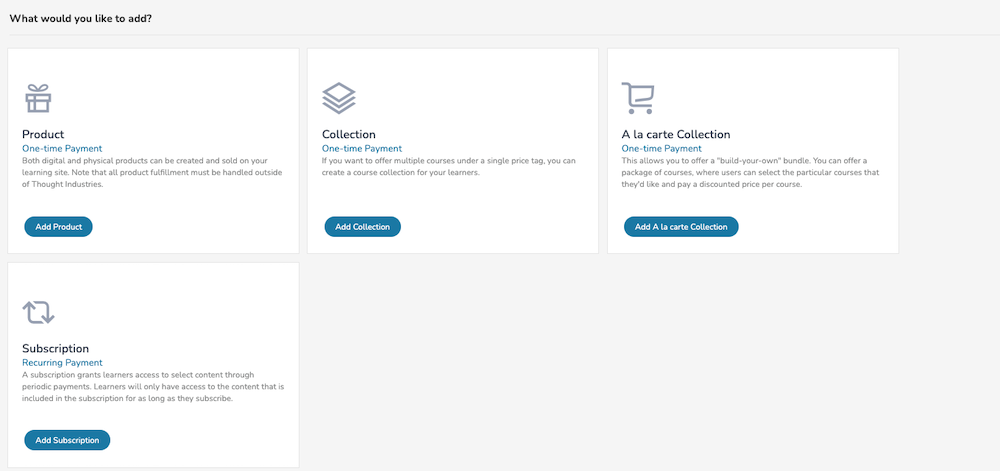This screenshot has height=471, width=1000.
Task: Open Add A la carte Collection
Action: click(x=681, y=227)
